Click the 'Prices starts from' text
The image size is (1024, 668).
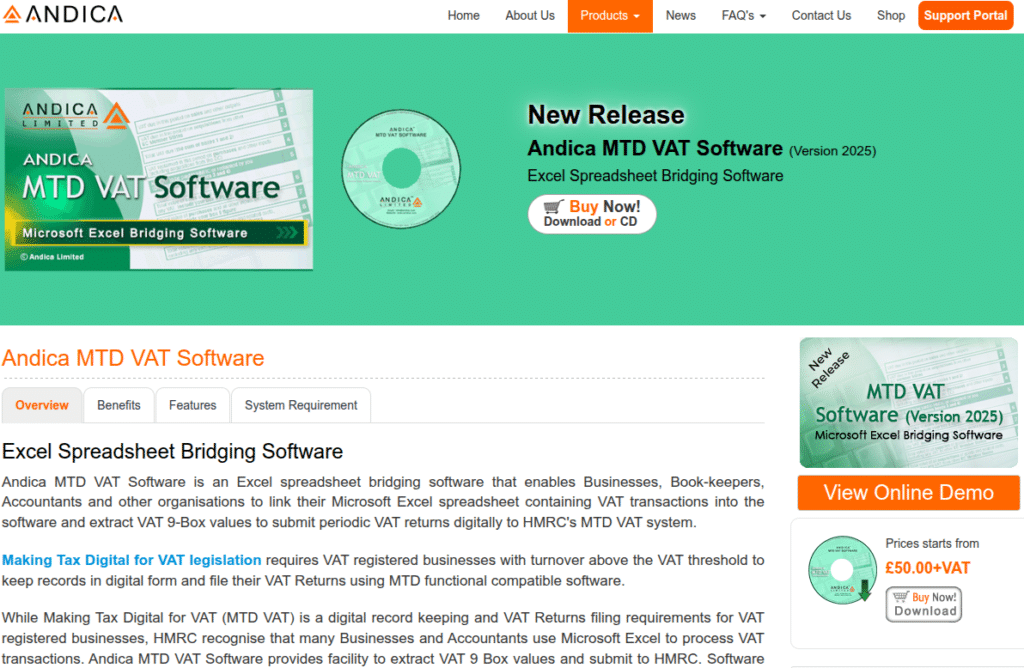(x=932, y=543)
